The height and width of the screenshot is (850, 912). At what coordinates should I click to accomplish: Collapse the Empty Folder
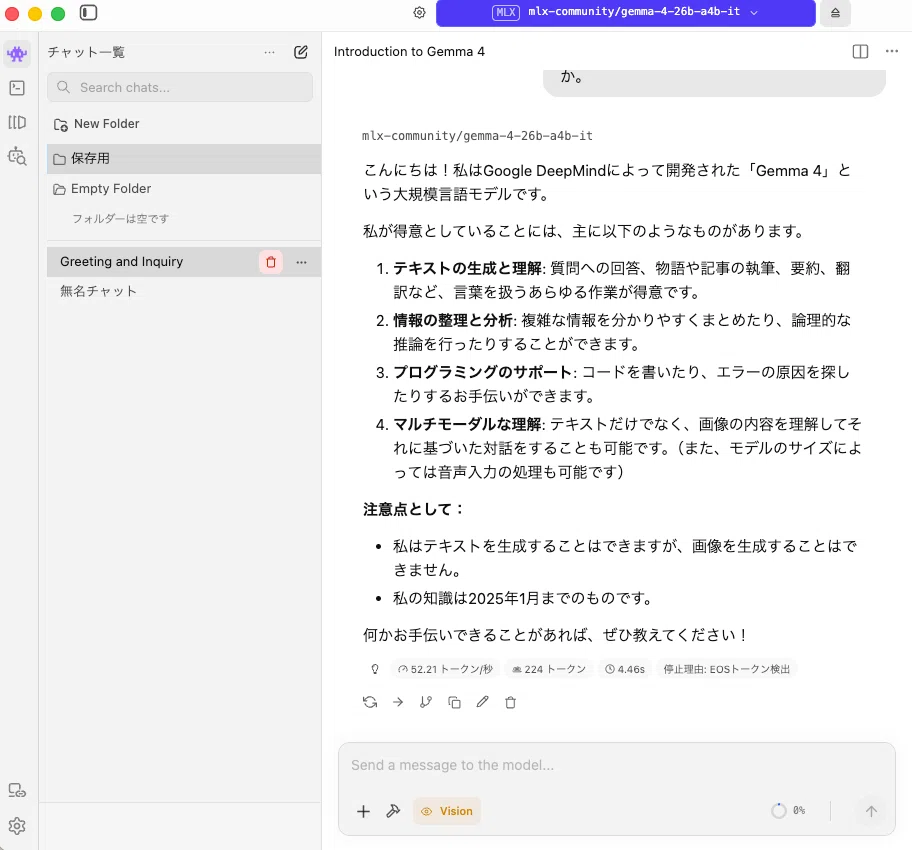pyautogui.click(x=184, y=189)
